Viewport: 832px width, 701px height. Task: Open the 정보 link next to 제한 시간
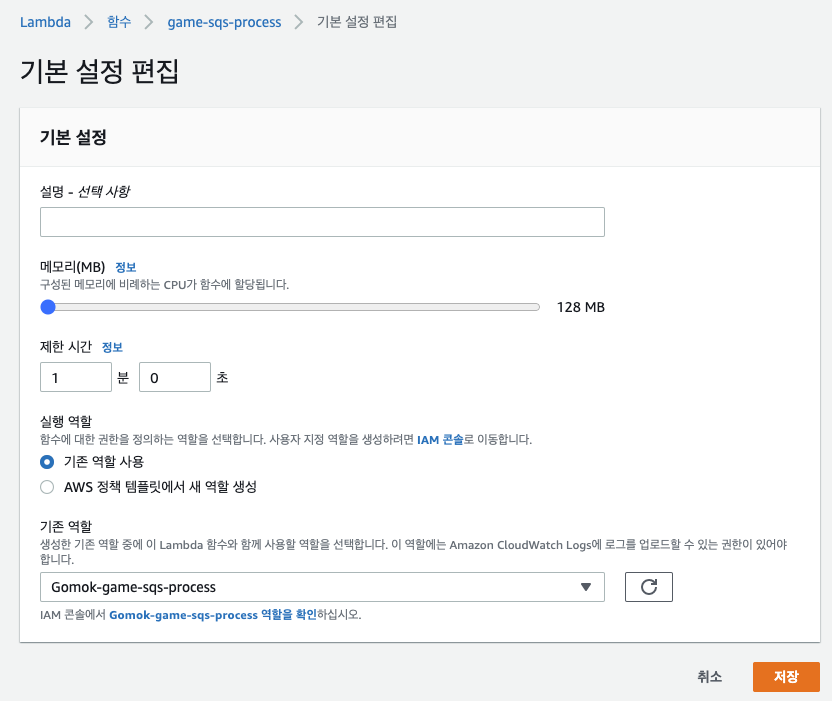coord(112,348)
